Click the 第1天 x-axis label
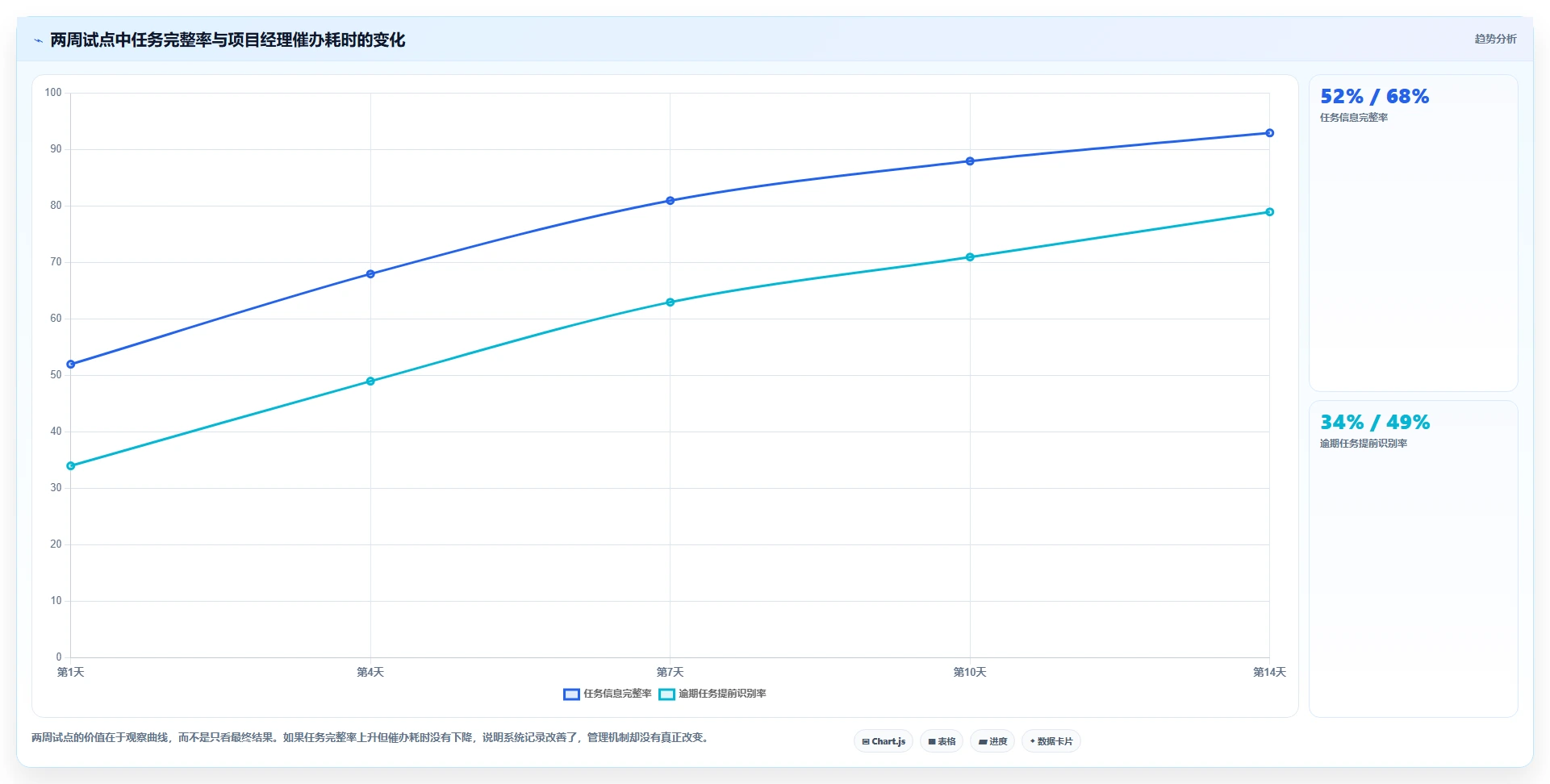The width and height of the screenshot is (1550, 784). click(71, 673)
